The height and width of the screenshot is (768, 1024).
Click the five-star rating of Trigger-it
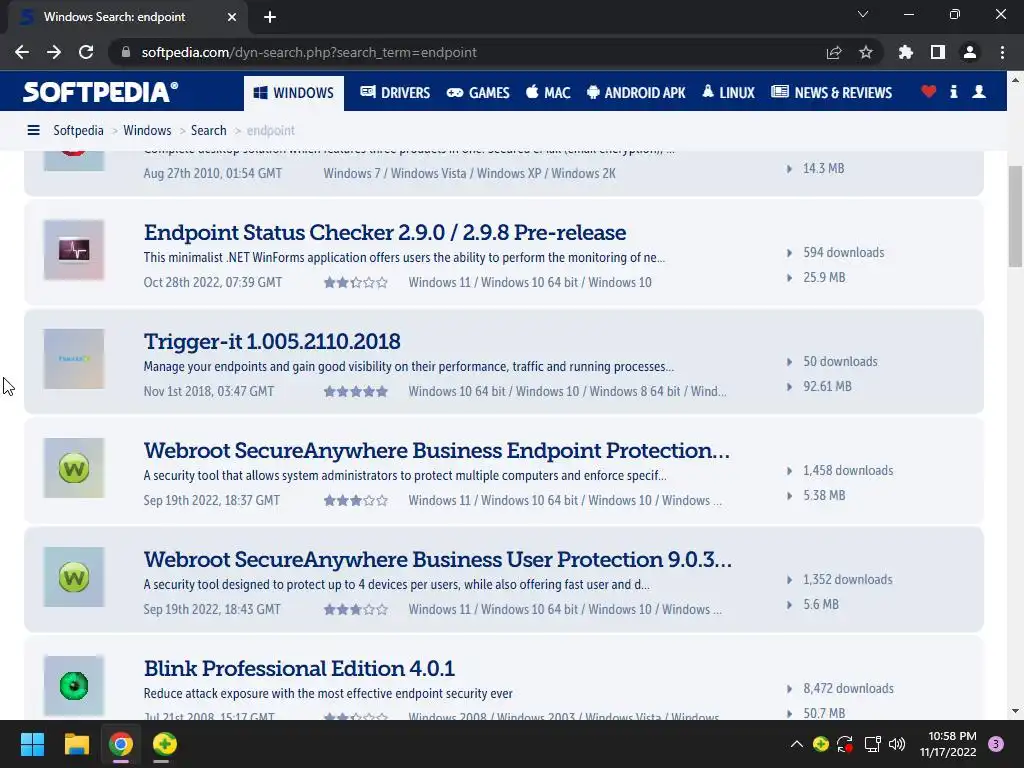click(x=356, y=392)
